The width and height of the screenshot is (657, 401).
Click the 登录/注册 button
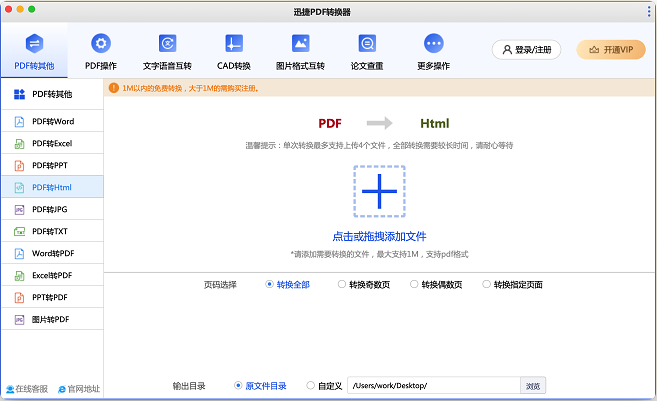(526, 50)
